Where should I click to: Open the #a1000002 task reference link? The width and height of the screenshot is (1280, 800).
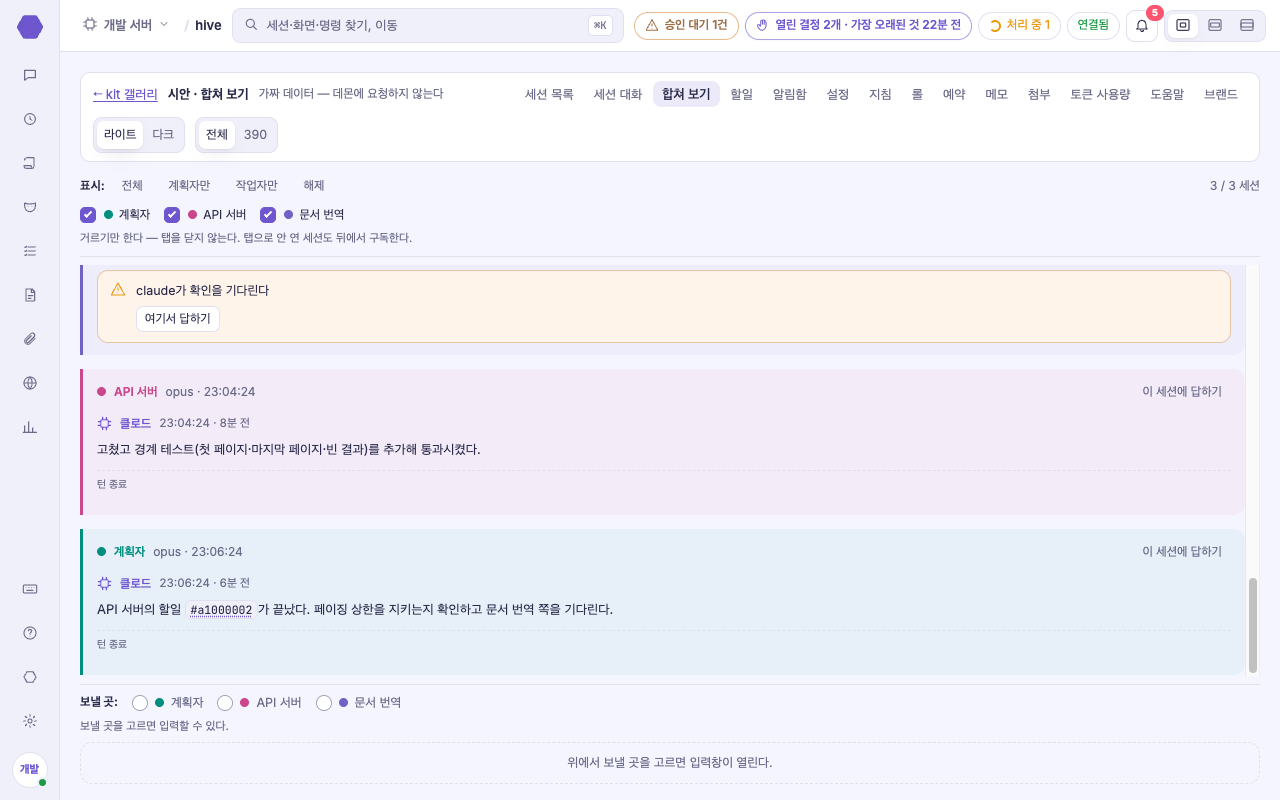(x=221, y=610)
